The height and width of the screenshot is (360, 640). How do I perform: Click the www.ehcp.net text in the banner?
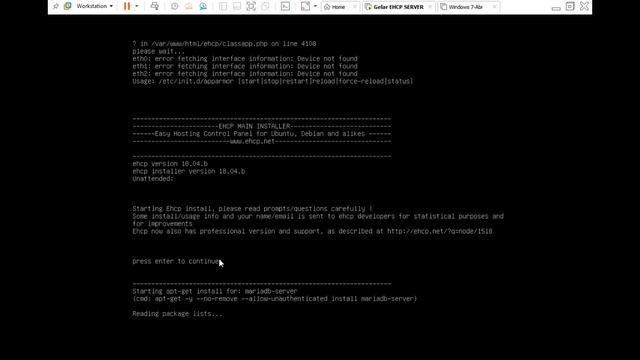coord(252,141)
